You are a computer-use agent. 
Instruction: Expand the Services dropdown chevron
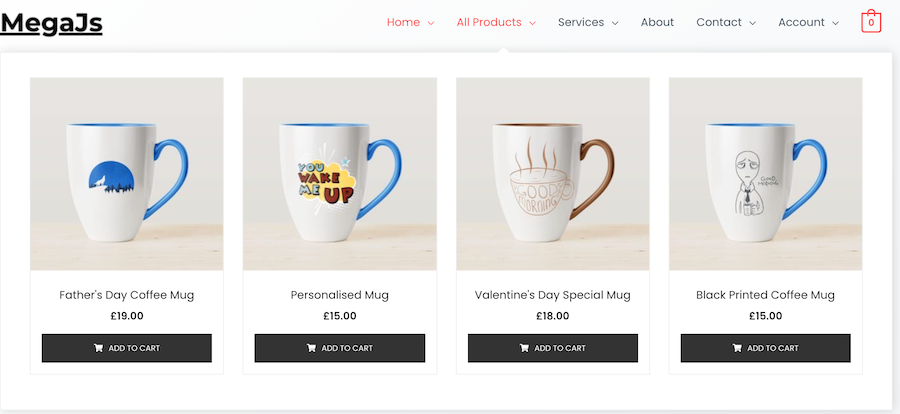(x=615, y=23)
